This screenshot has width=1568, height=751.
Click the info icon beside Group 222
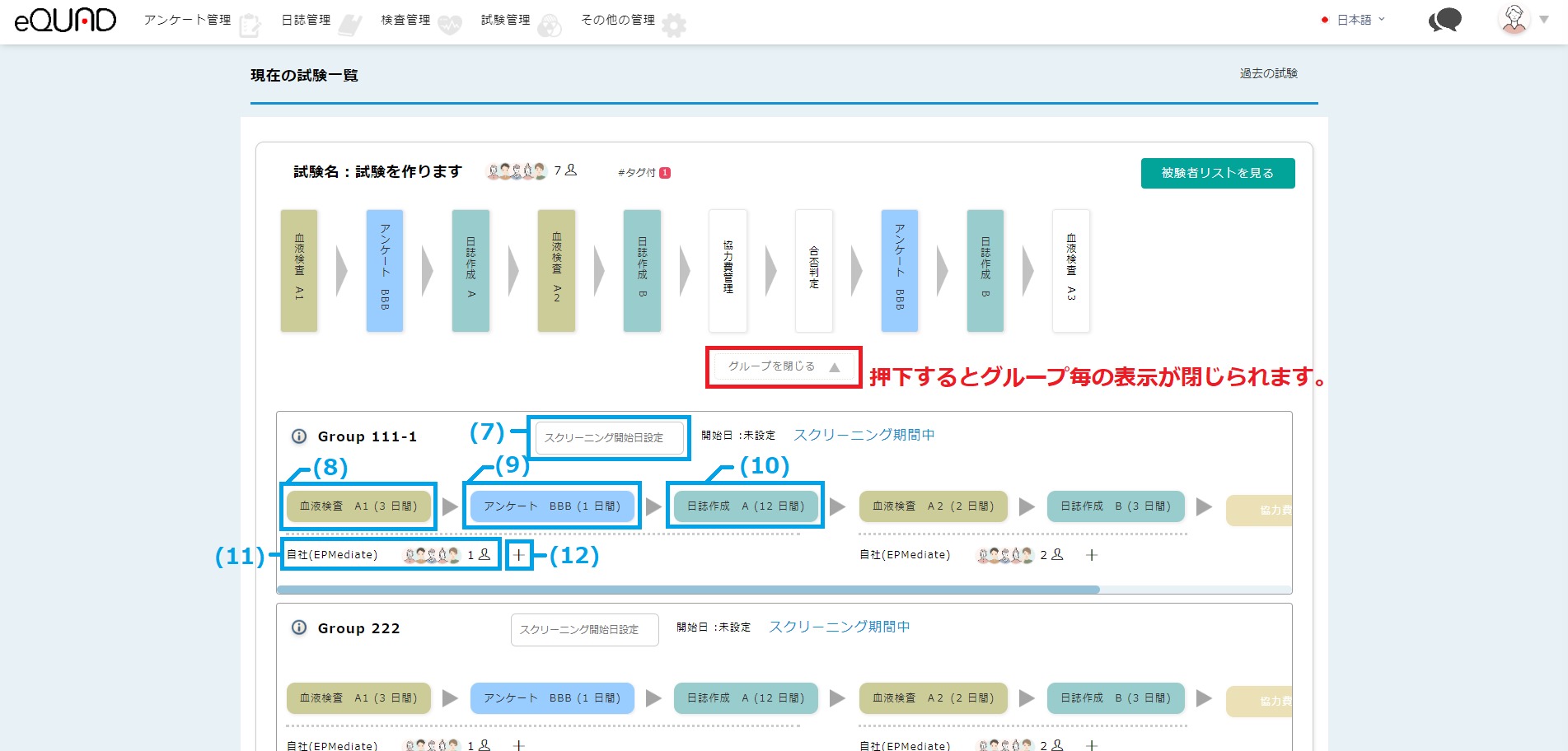point(299,628)
